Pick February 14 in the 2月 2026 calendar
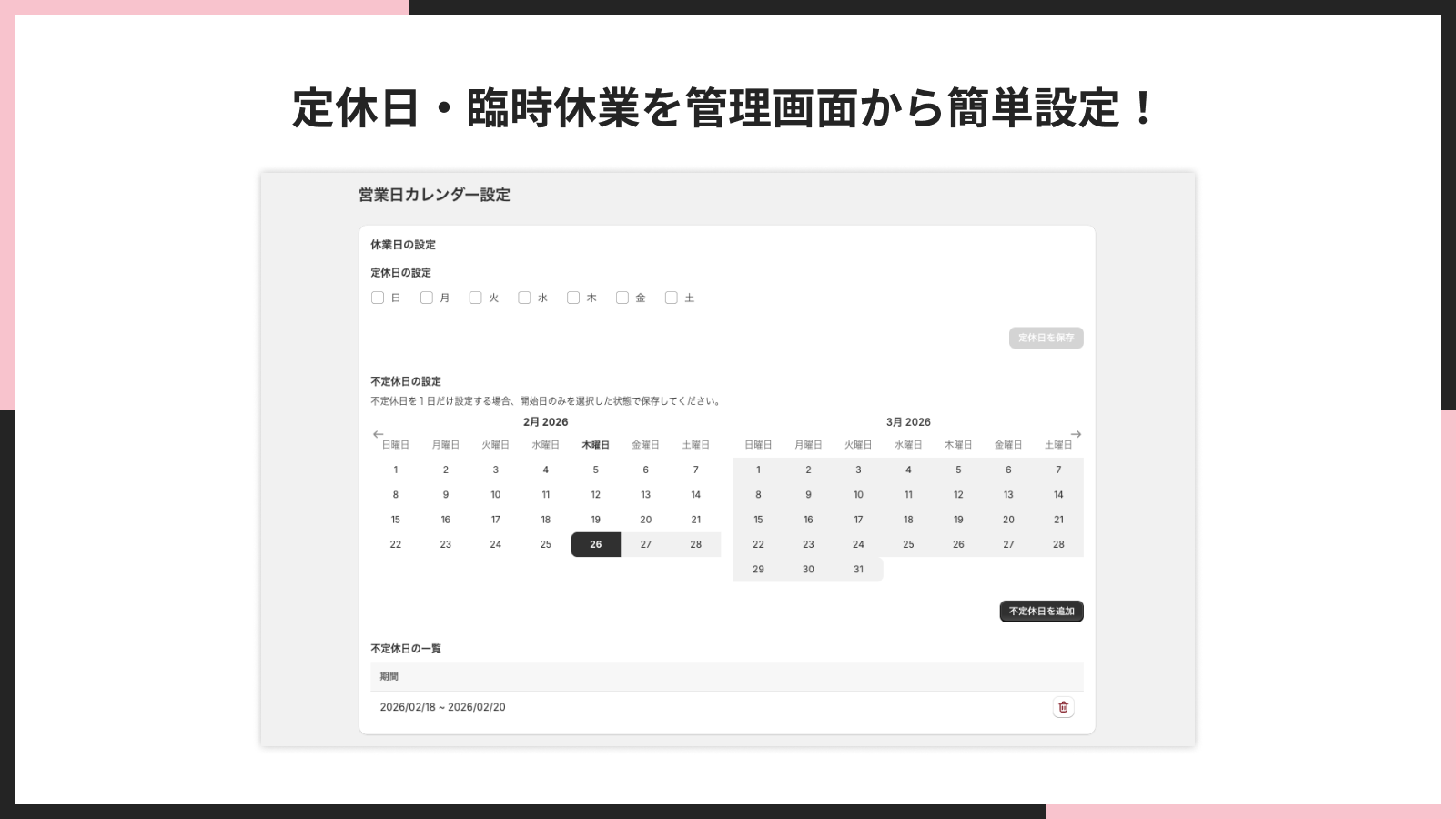This screenshot has height=819, width=1456. [x=696, y=495]
